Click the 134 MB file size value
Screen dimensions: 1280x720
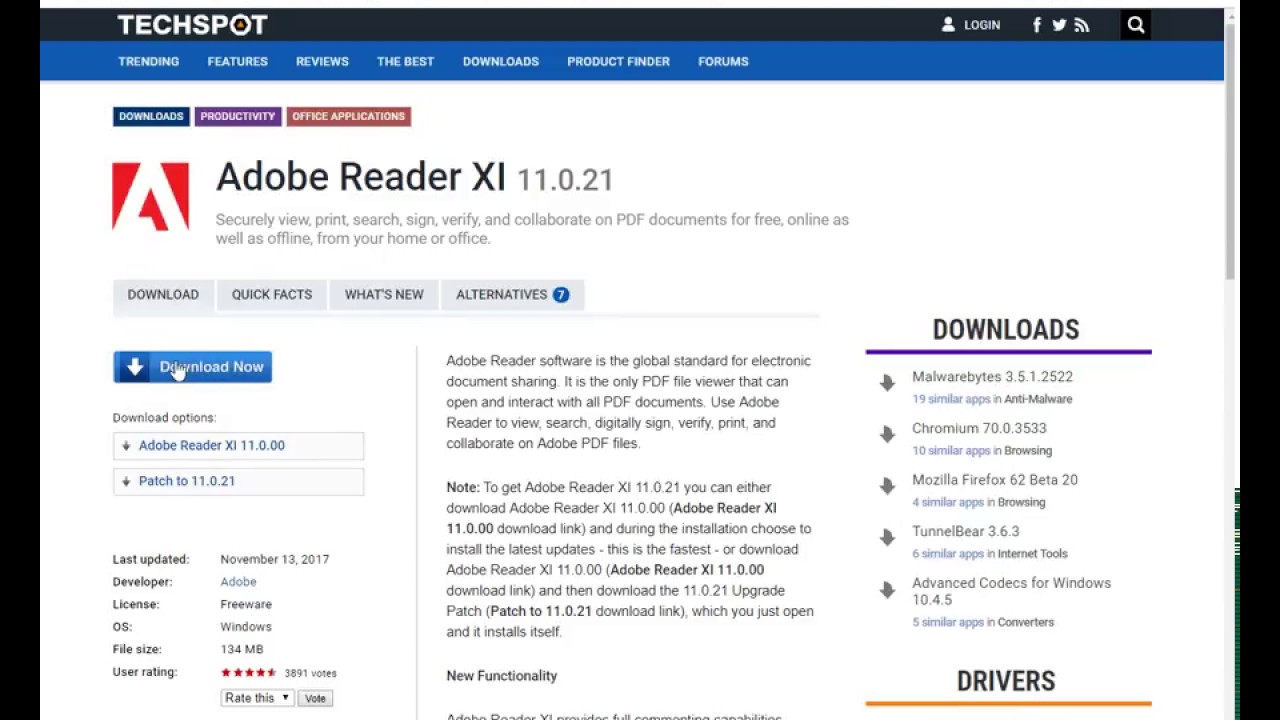[241, 649]
